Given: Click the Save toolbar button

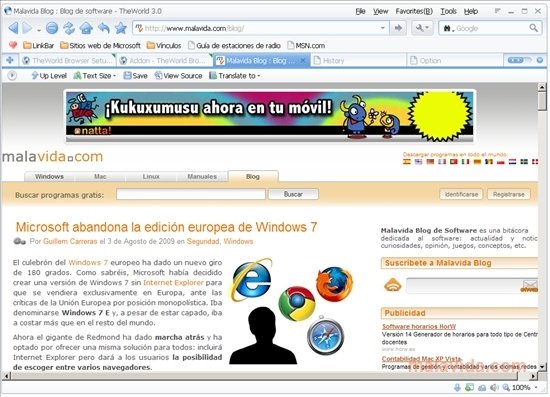Looking at the screenshot, I should [135, 75].
